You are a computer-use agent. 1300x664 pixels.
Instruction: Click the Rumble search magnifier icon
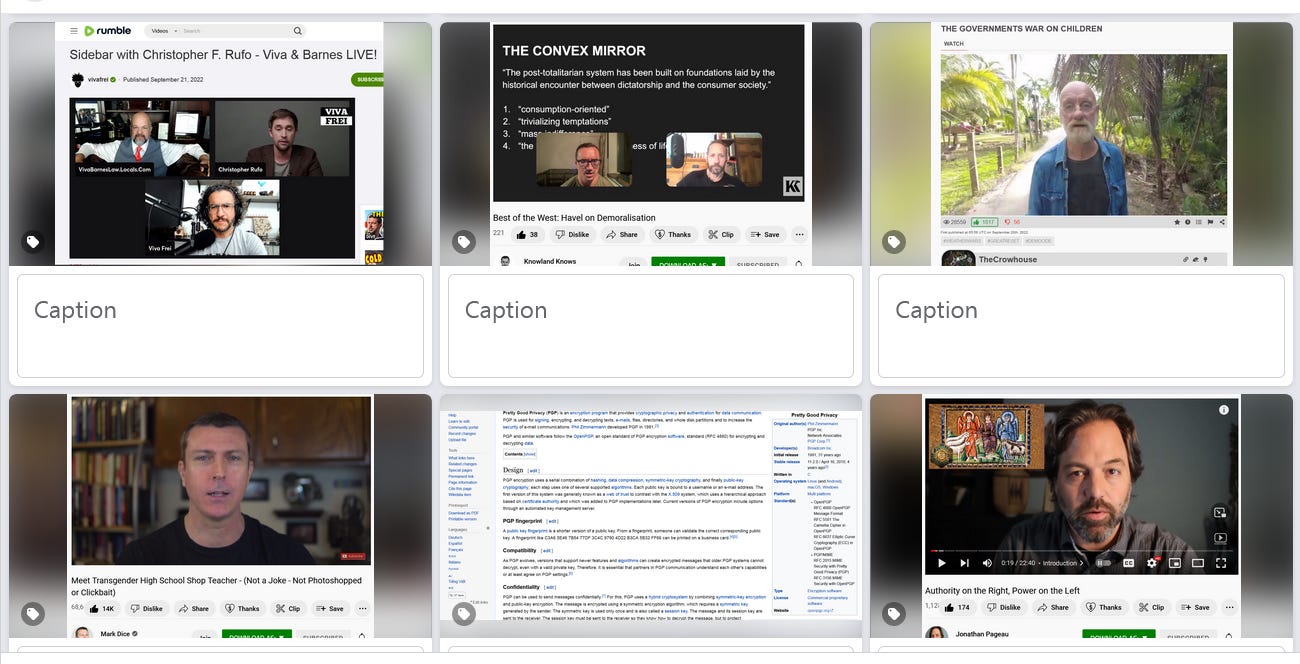click(x=297, y=31)
